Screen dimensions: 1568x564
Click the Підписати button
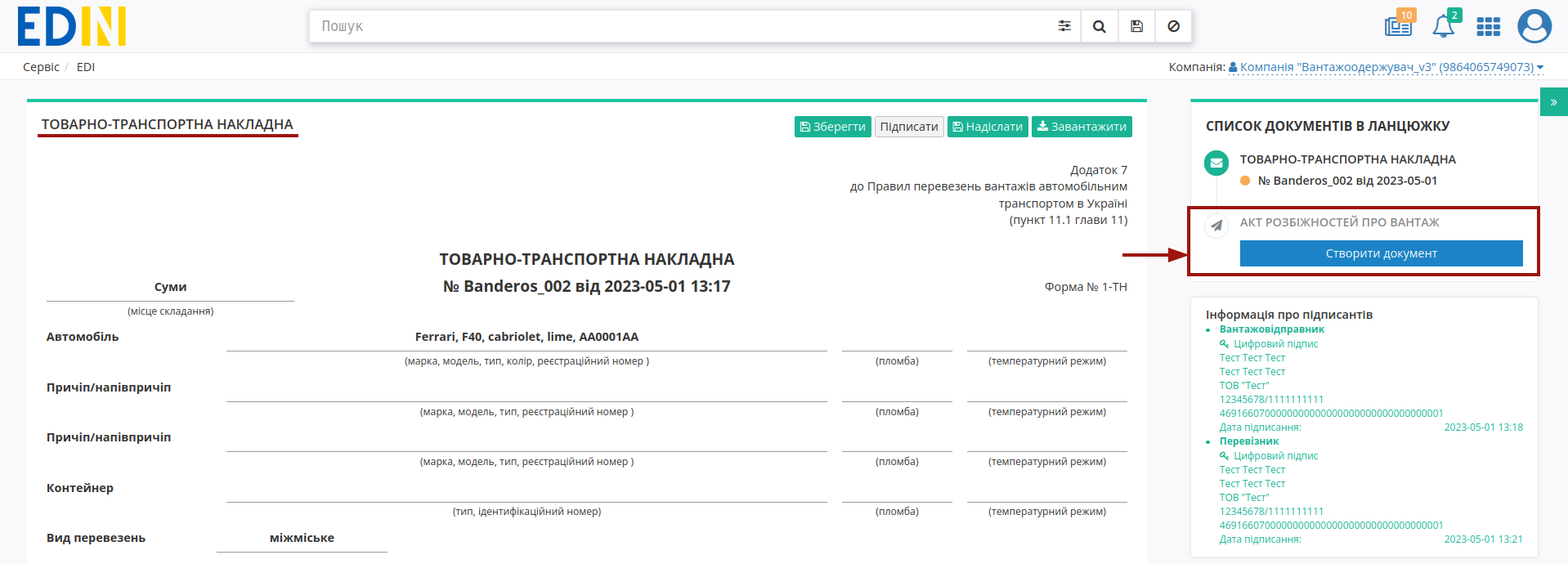point(909,127)
